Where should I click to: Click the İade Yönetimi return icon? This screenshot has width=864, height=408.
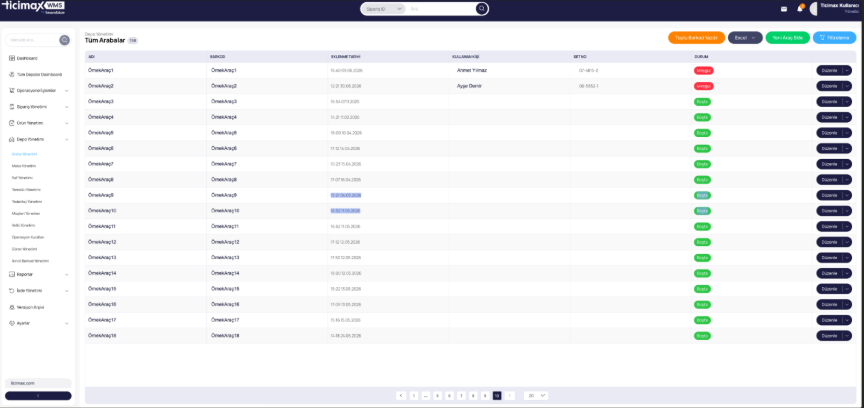tap(12, 290)
